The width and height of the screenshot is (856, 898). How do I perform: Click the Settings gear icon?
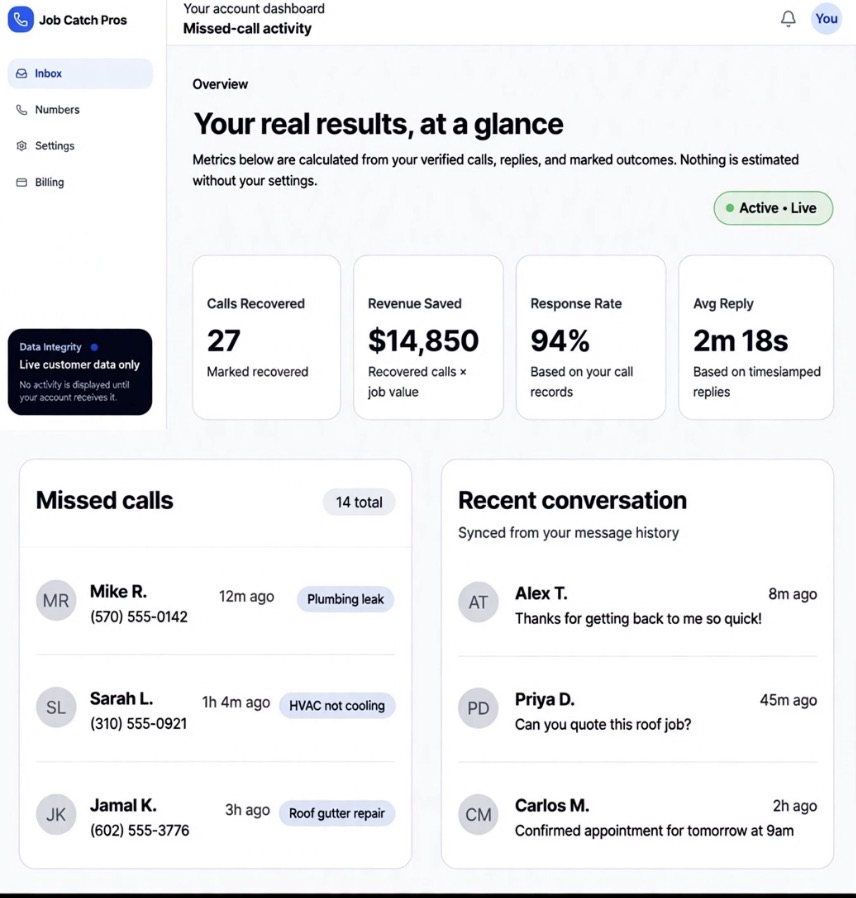coord(22,145)
